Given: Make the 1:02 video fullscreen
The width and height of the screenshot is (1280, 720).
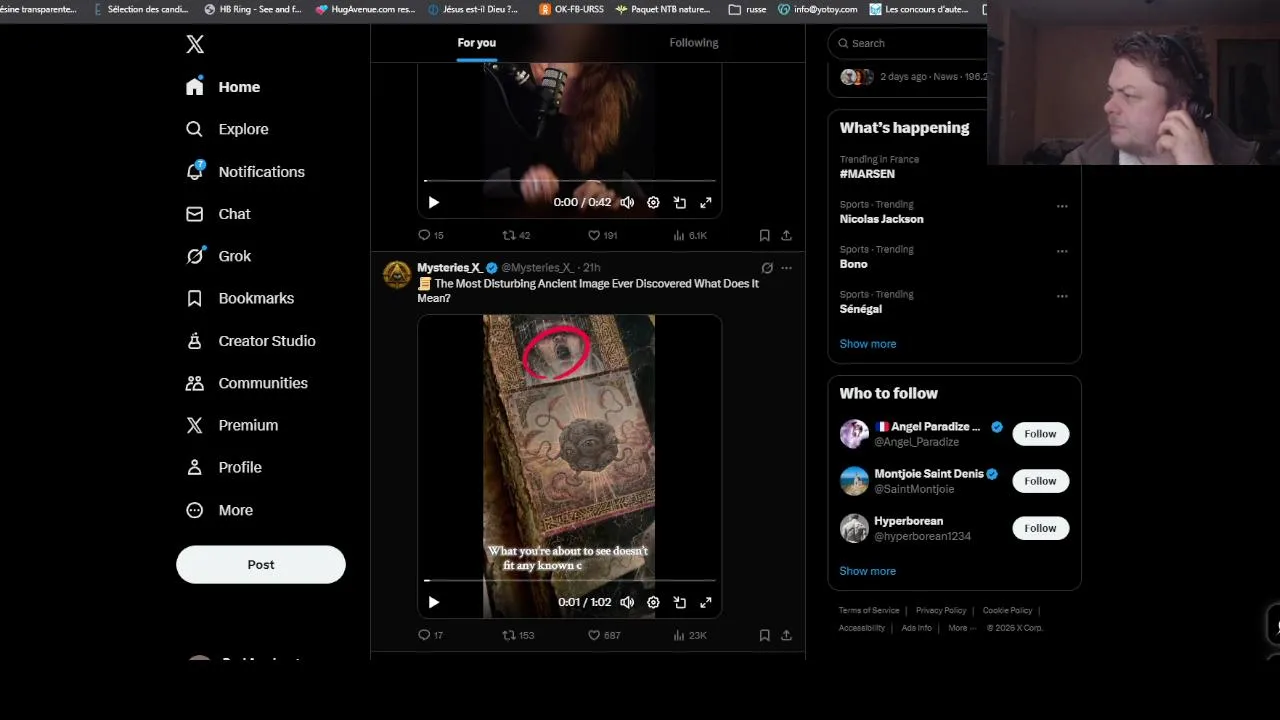Looking at the screenshot, I should pos(706,602).
